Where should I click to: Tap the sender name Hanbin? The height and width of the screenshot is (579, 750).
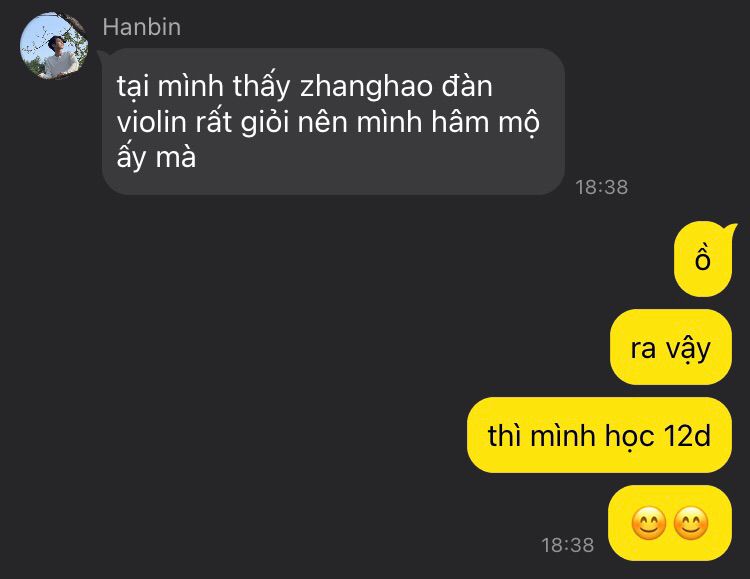tap(142, 27)
